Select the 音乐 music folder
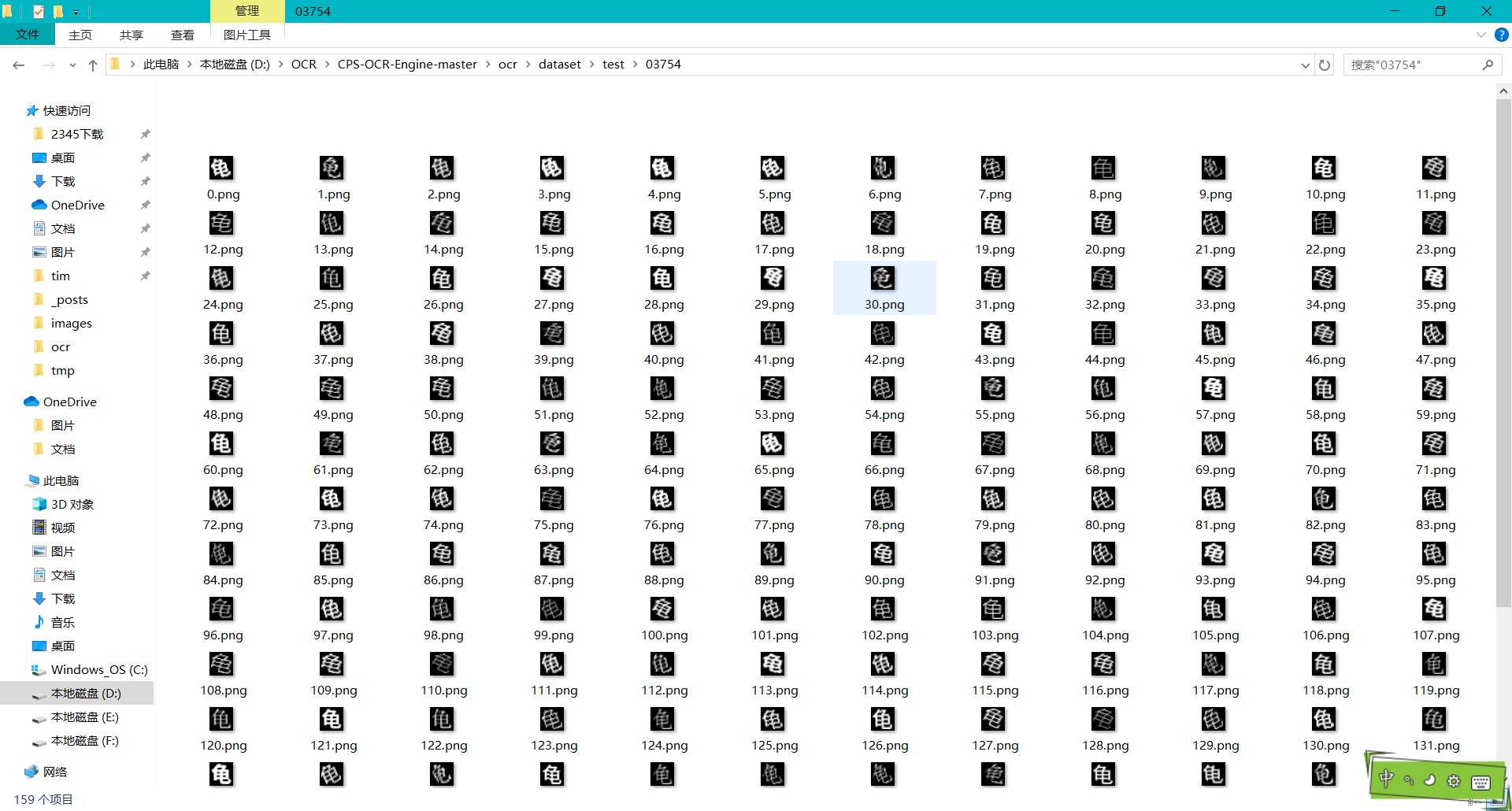 point(62,622)
